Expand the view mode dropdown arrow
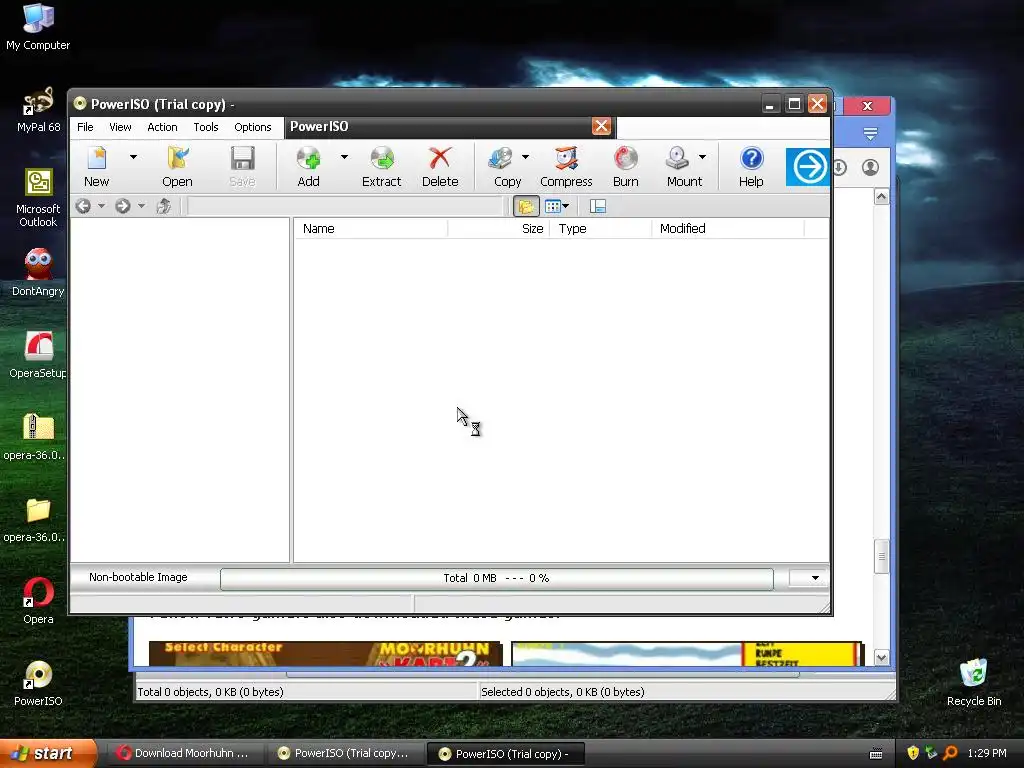This screenshot has height=768, width=1024. pyautogui.click(x=566, y=206)
